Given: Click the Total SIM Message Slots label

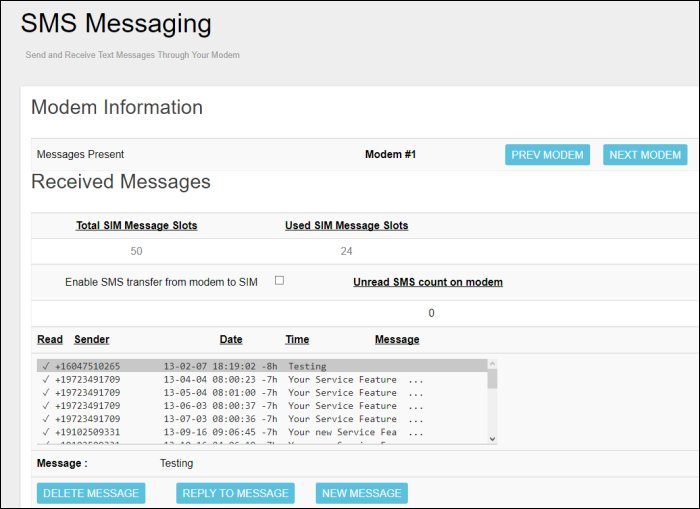Looking at the screenshot, I should click(x=137, y=226).
